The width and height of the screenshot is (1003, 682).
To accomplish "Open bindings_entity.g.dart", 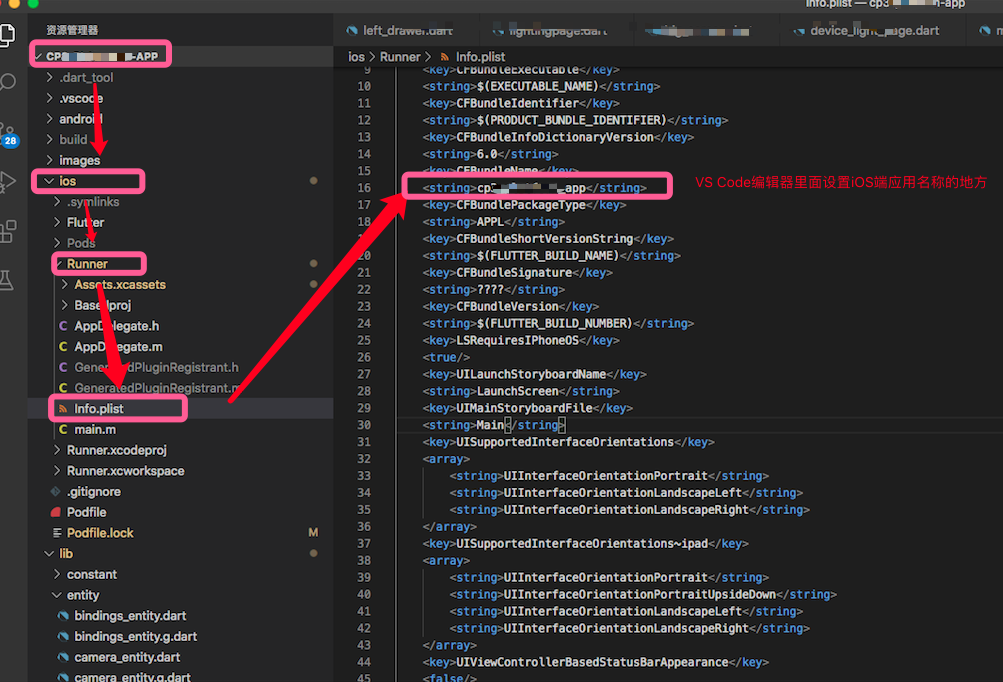I will tap(136, 636).
